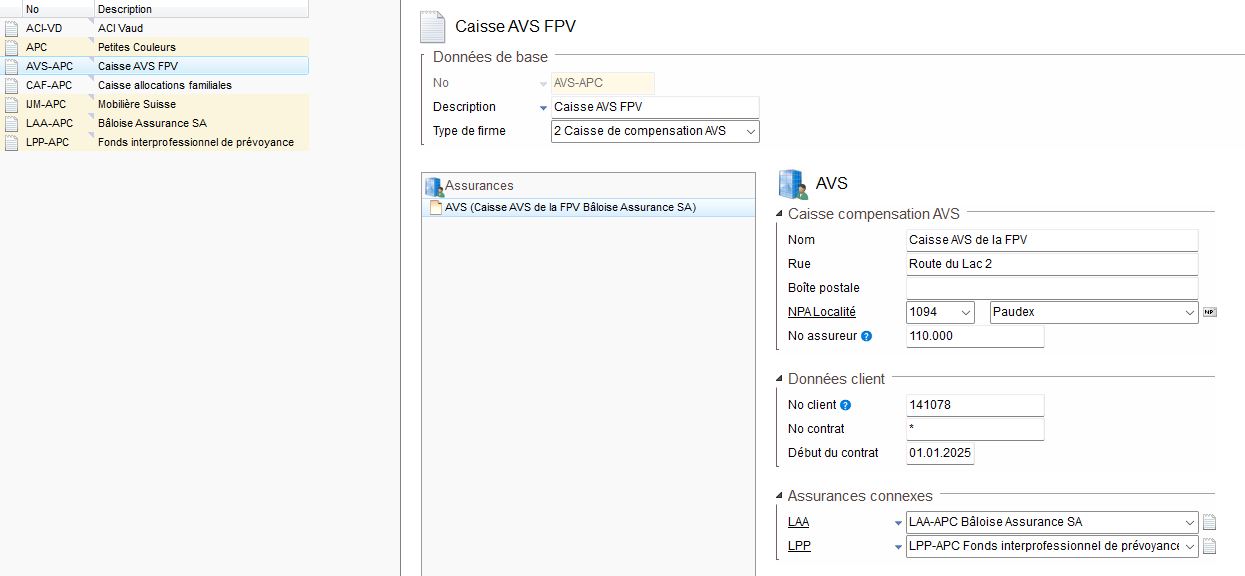This screenshot has height=576, width=1245.
Task: Click into the Boîte postale field
Action: 1051,288
